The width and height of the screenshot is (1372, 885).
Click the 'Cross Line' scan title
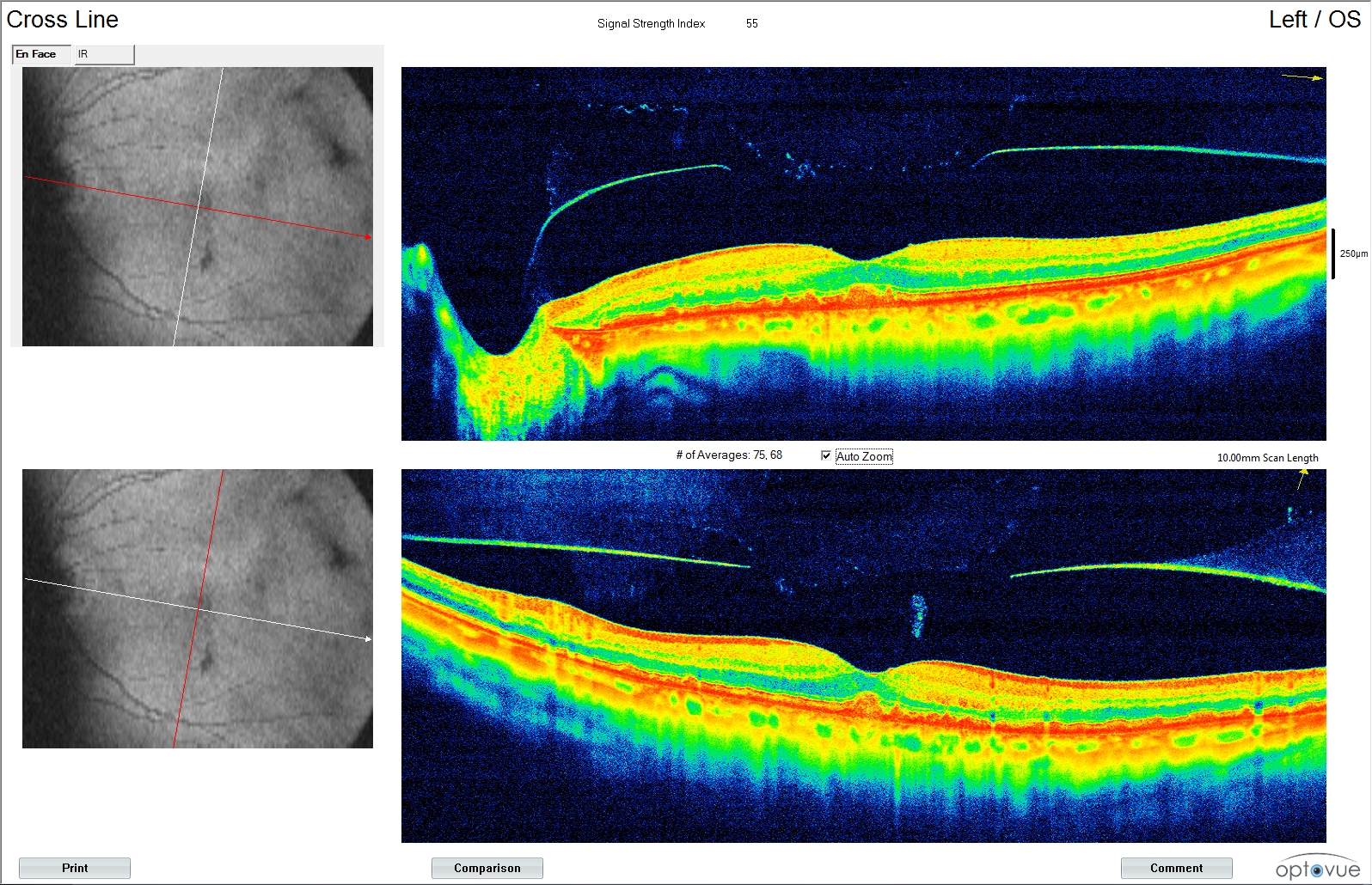[63, 20]
